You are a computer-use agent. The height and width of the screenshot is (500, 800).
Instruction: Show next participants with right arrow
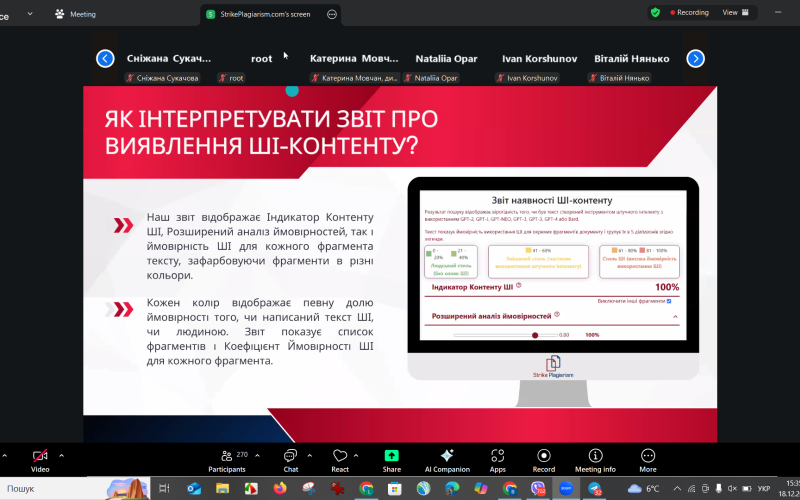pyautogui.click(x=695, y=59)
